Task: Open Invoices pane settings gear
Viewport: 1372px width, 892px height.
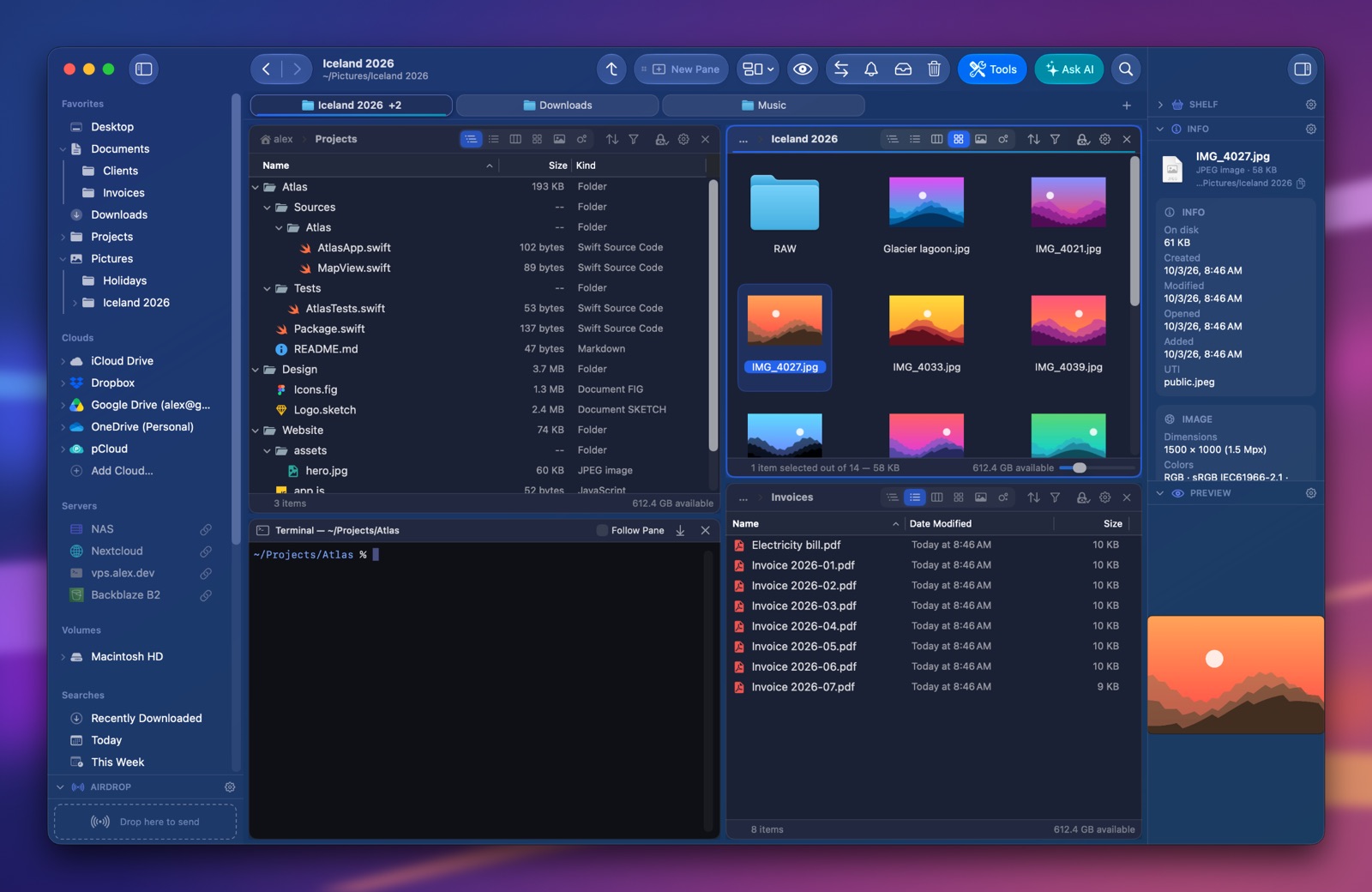Action: tap(1104, 497)
